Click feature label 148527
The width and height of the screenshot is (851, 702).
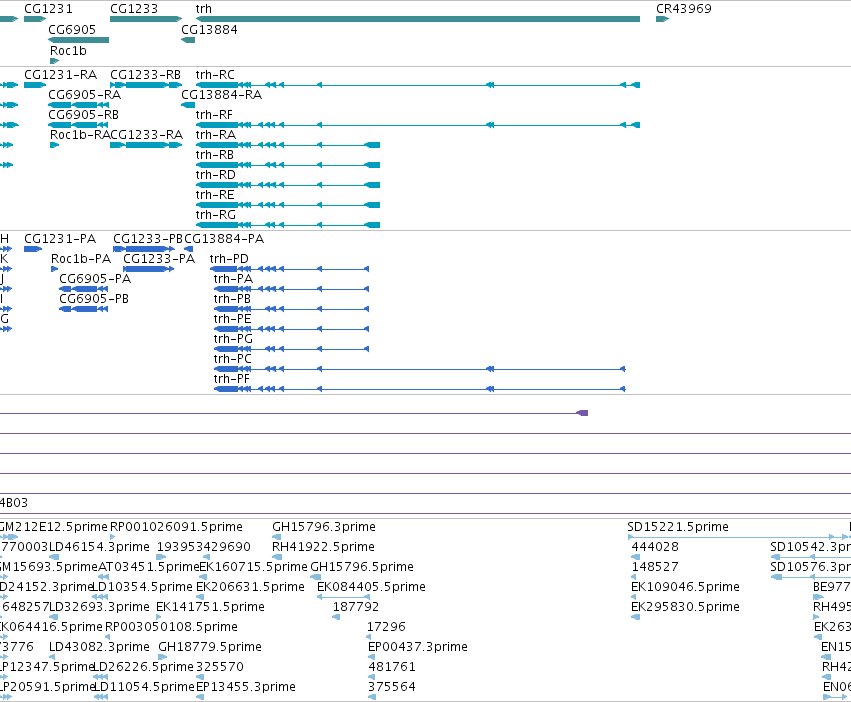click(655, 567)
